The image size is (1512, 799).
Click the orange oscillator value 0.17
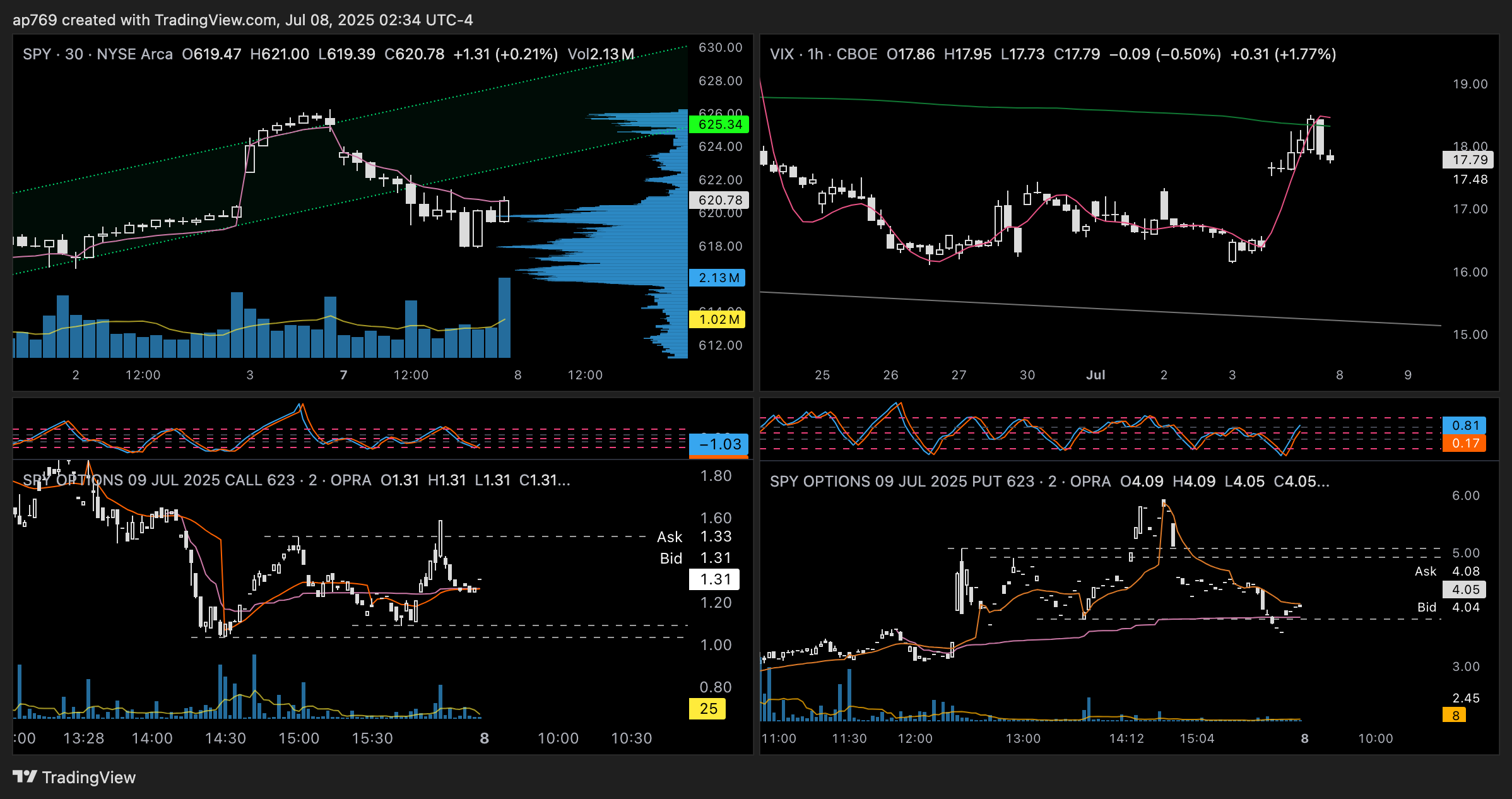click(x=1465, y=443)
